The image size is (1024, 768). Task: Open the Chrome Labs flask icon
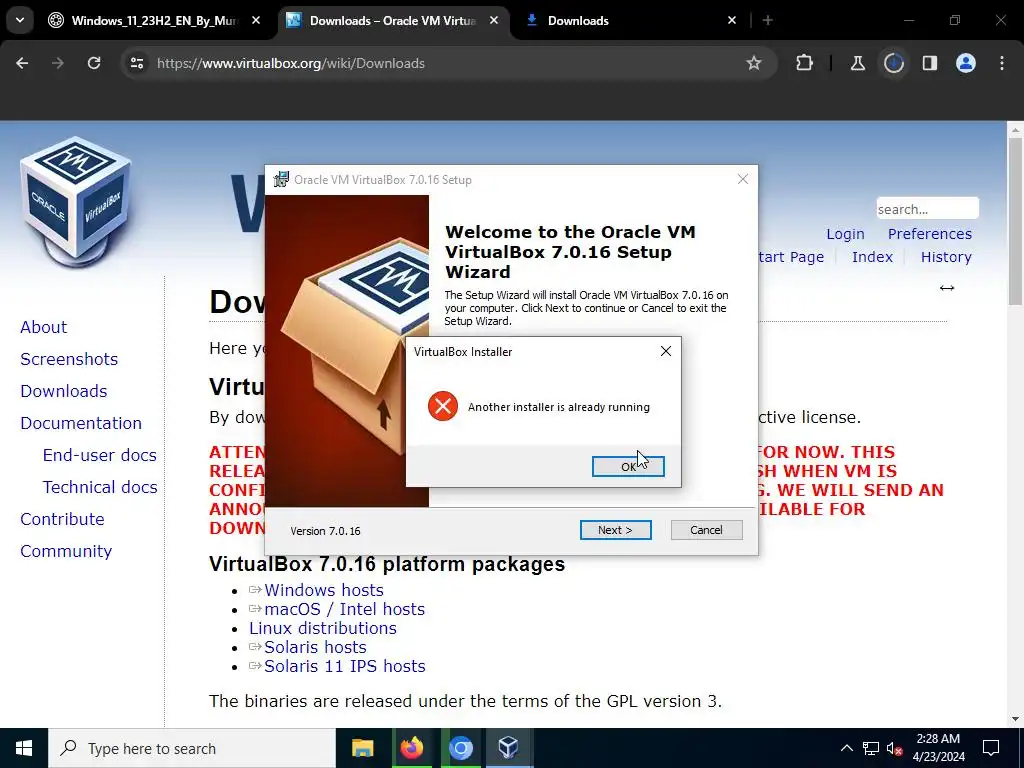click(x=857, y=63)
